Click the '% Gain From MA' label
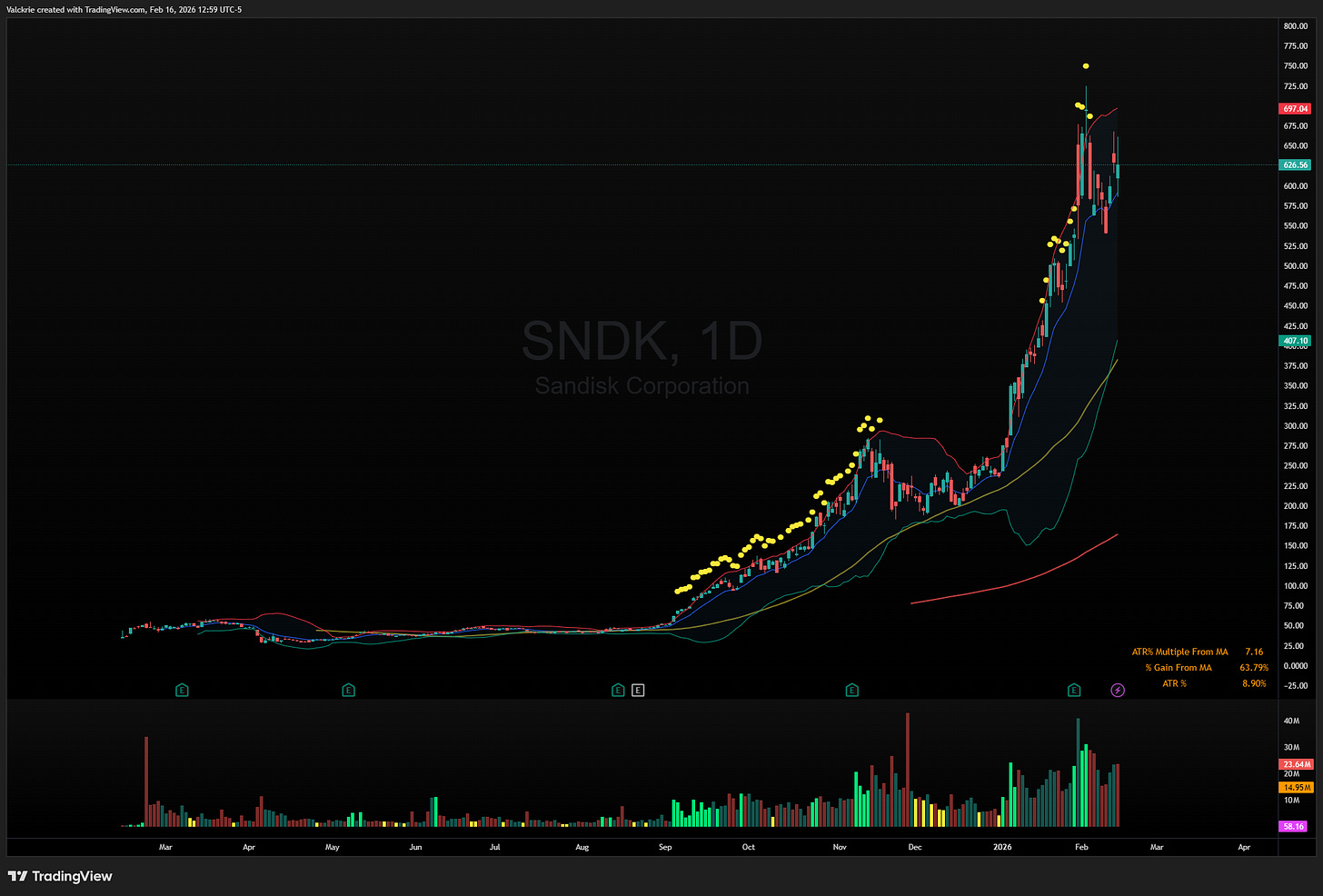1323x896 pixels. 1179,667
